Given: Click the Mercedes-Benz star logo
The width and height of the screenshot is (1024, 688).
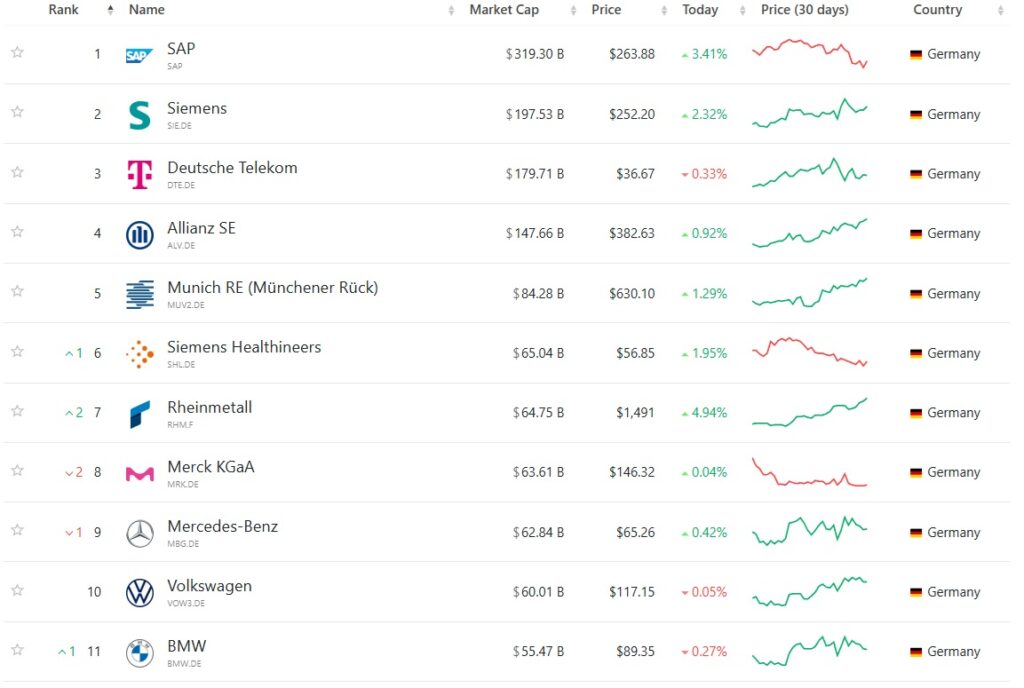Looking at the screenshot, I should click(x=139, y=534).
